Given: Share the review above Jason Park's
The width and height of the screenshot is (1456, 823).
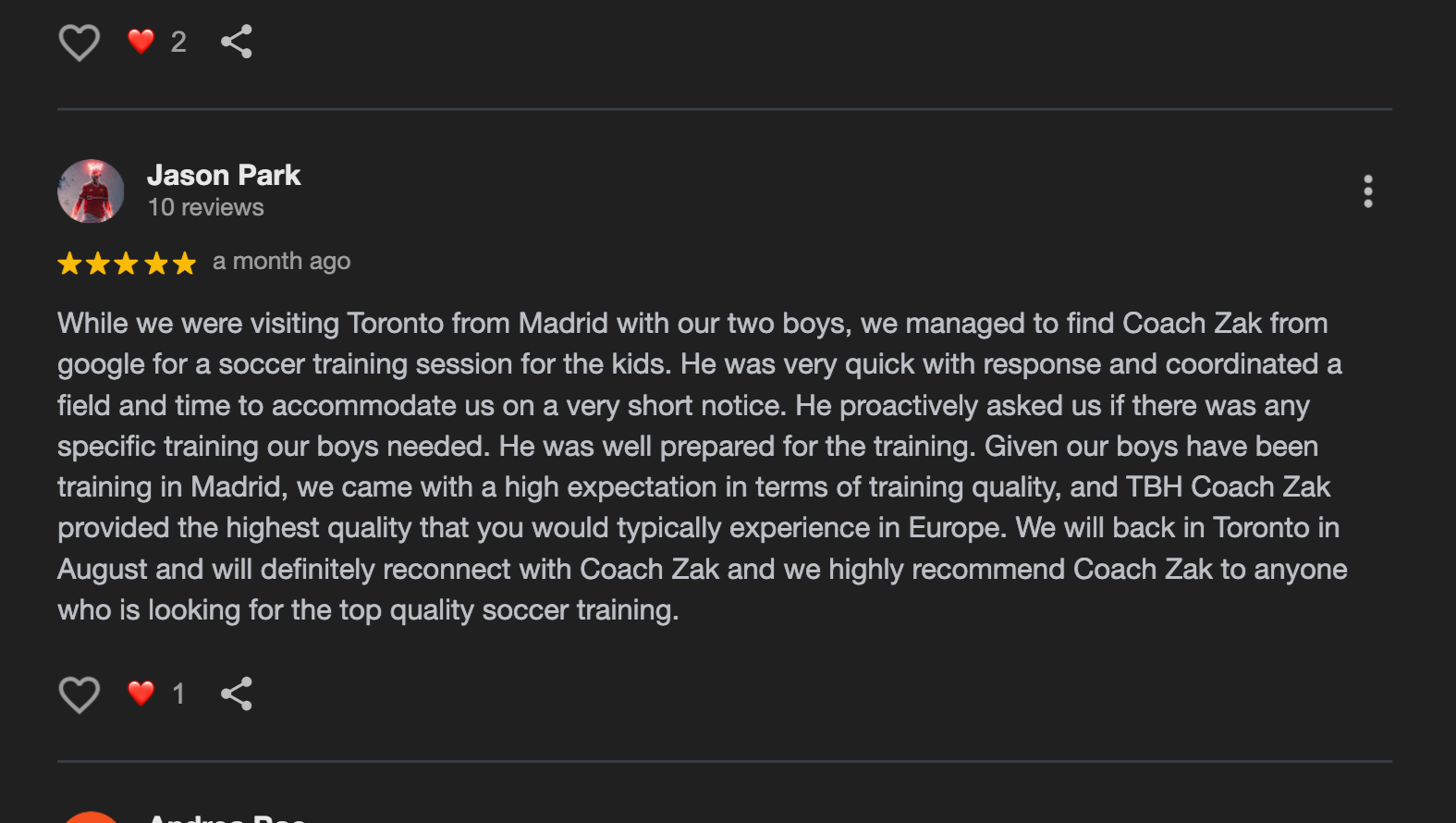Looking at the screenshot, I should pos(237,42).
